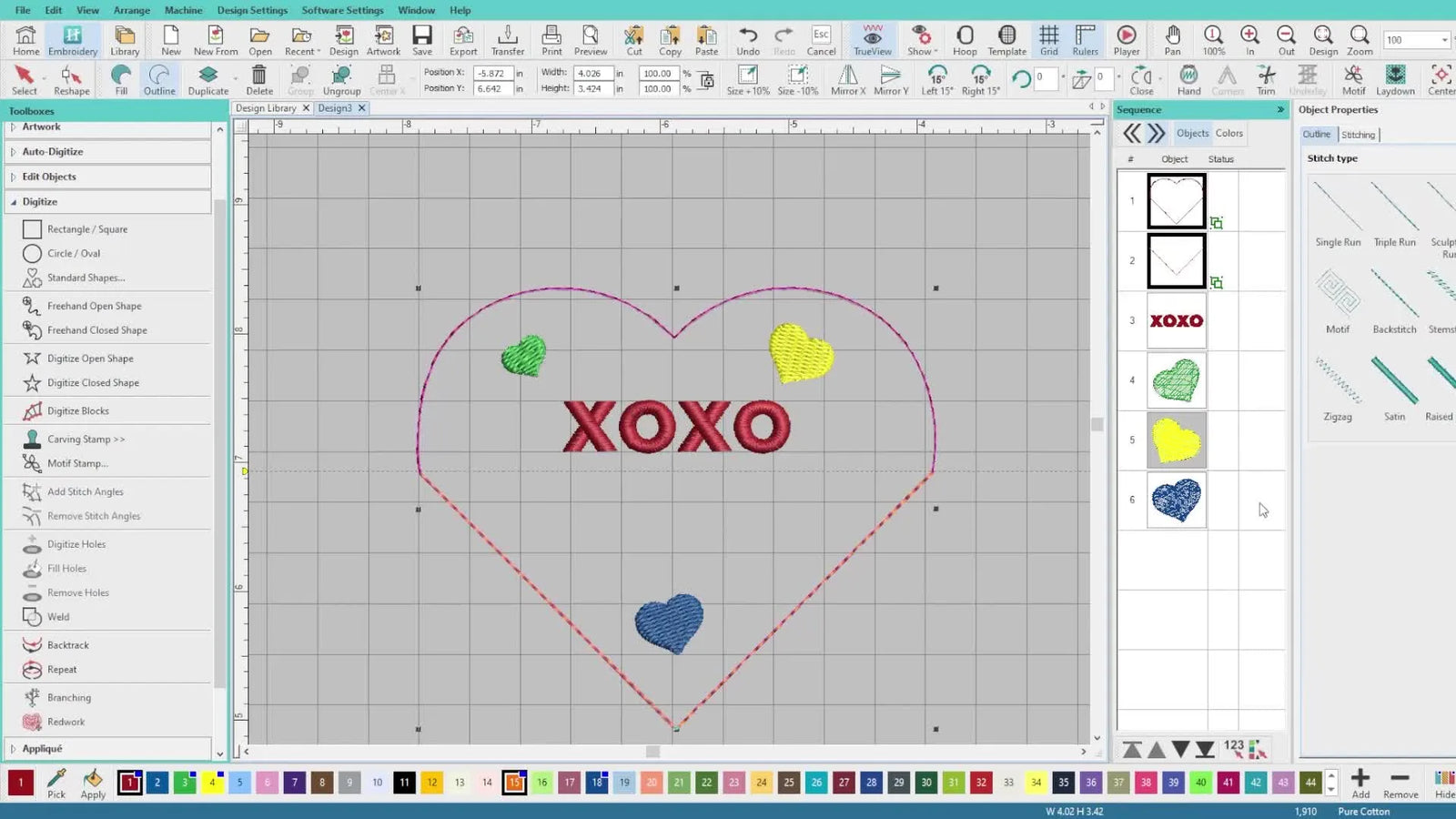Viewport: 1456px width, 819px height.
Task: Click the Weld tool icon
Action: coord(33,617)
